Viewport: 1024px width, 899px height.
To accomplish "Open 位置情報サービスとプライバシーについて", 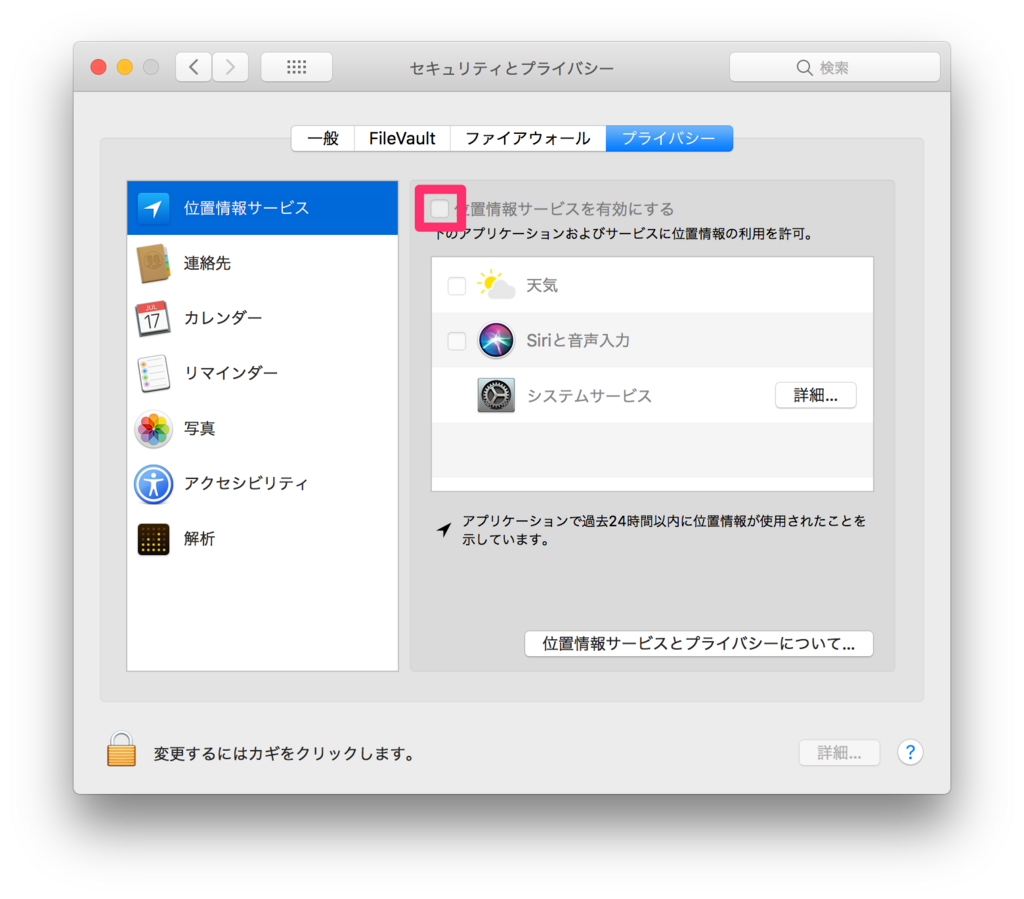I will click(x=698, y=643).
